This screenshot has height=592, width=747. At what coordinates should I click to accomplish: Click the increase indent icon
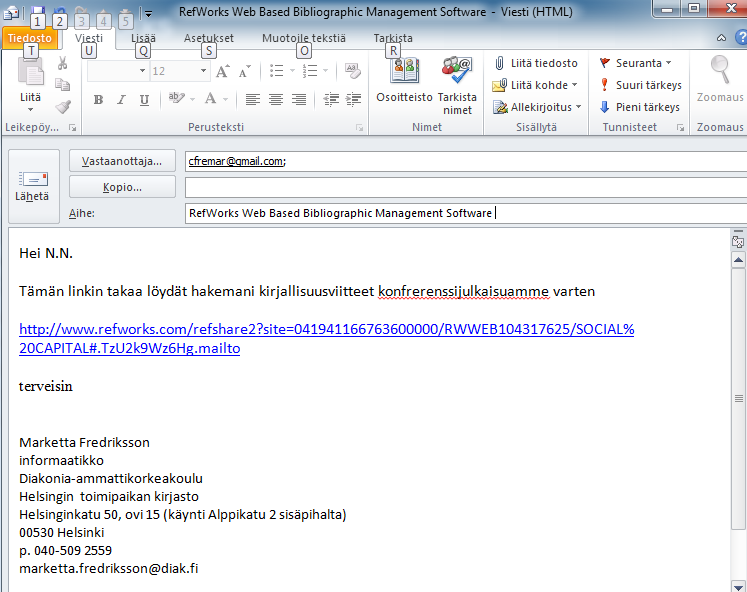353,99
